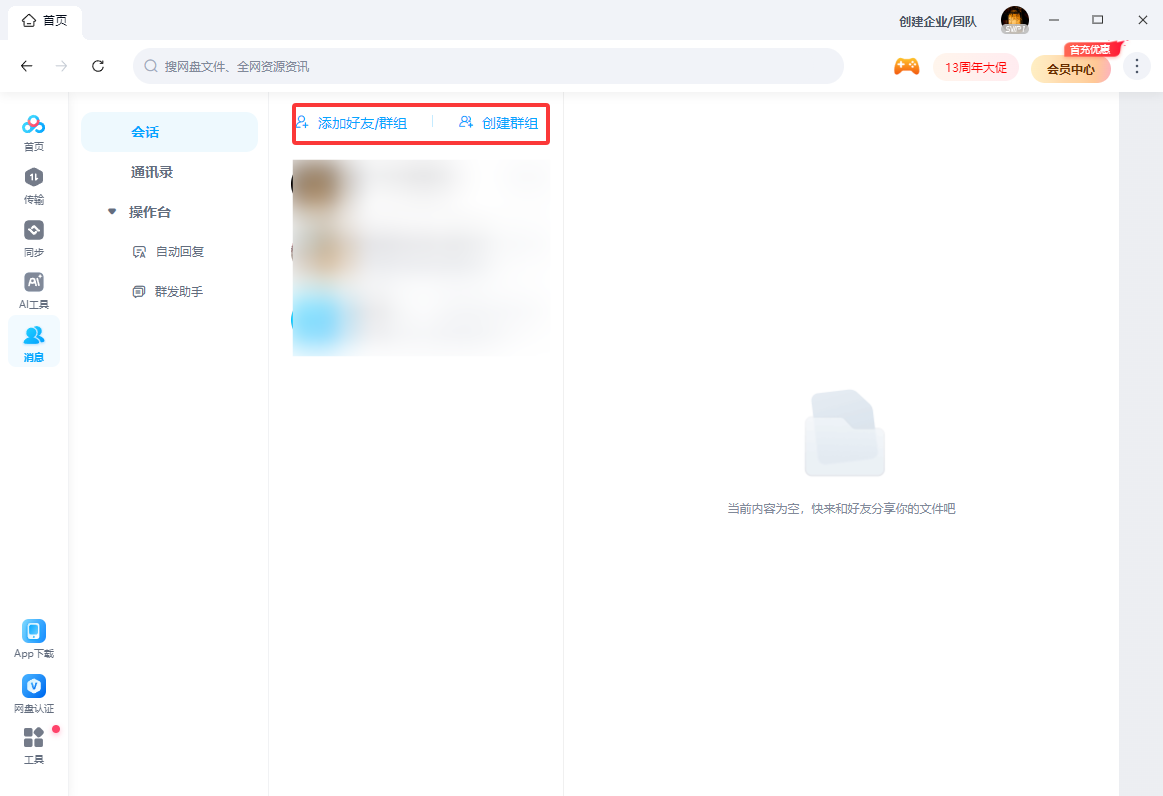Open the three-dot more options menu
This screenshot has height=796, width=1163.
1137,67
